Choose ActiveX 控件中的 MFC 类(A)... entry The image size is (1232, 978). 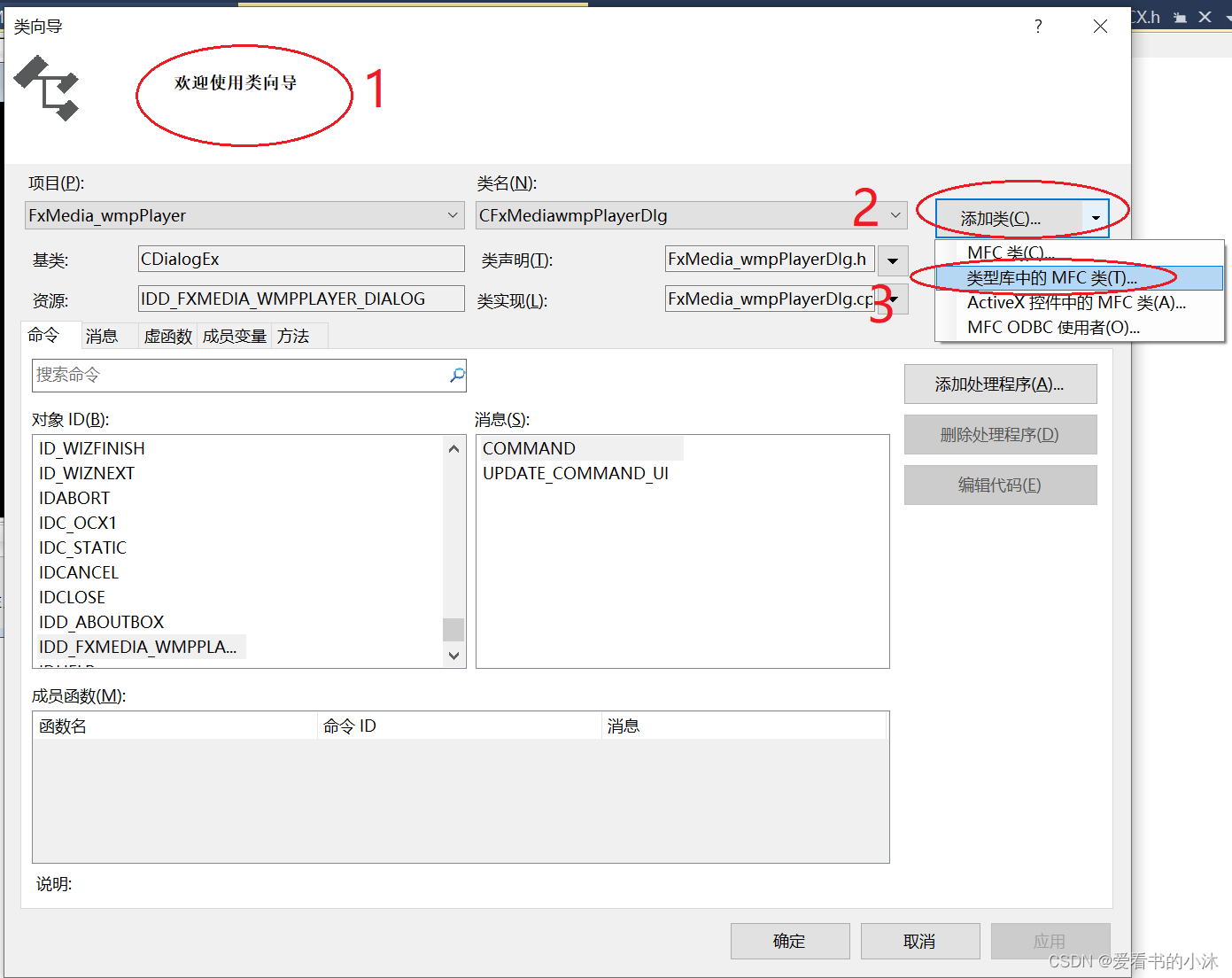pyautogui.click(x=1080, y=303)
